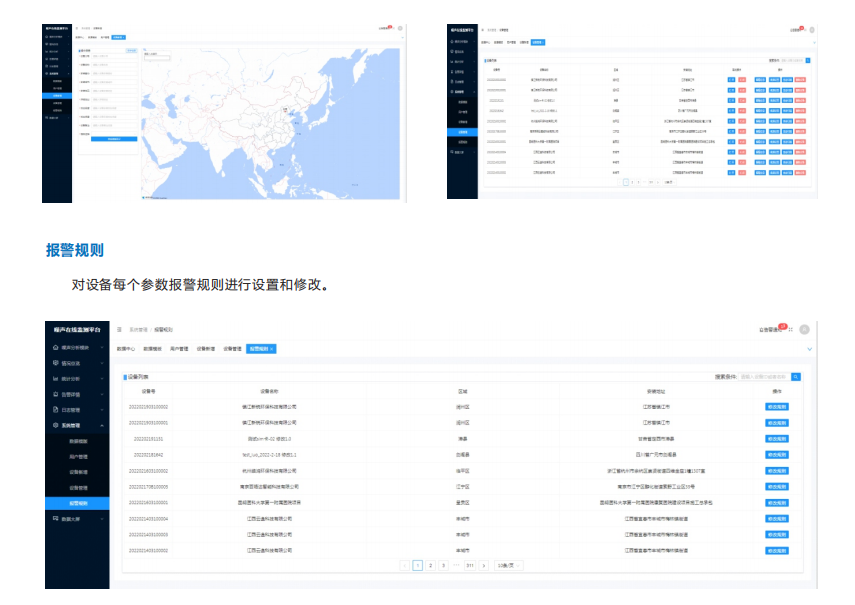The width and height of the screenshot is (855, 605).
Task: Close the 报警规则 tab with its x
Action: click(272, 349)
